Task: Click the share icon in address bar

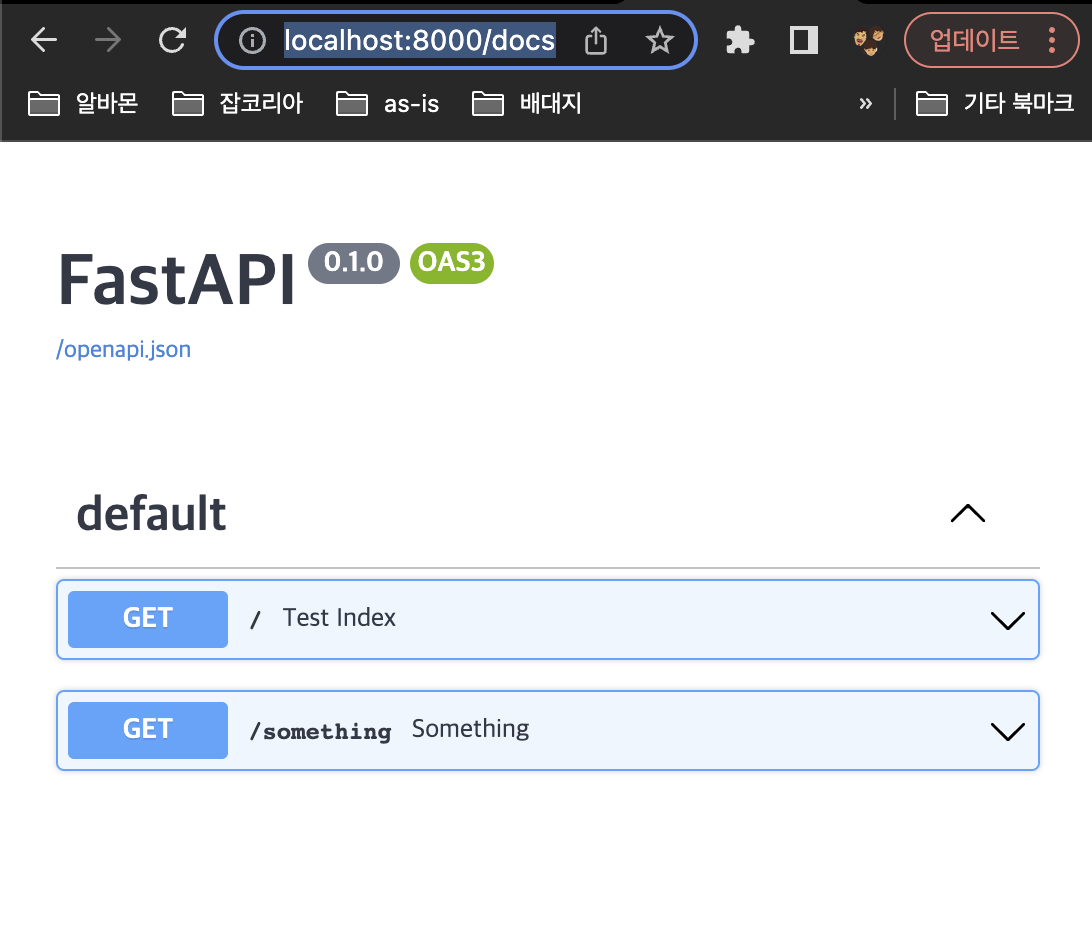Action: (595, 40)
